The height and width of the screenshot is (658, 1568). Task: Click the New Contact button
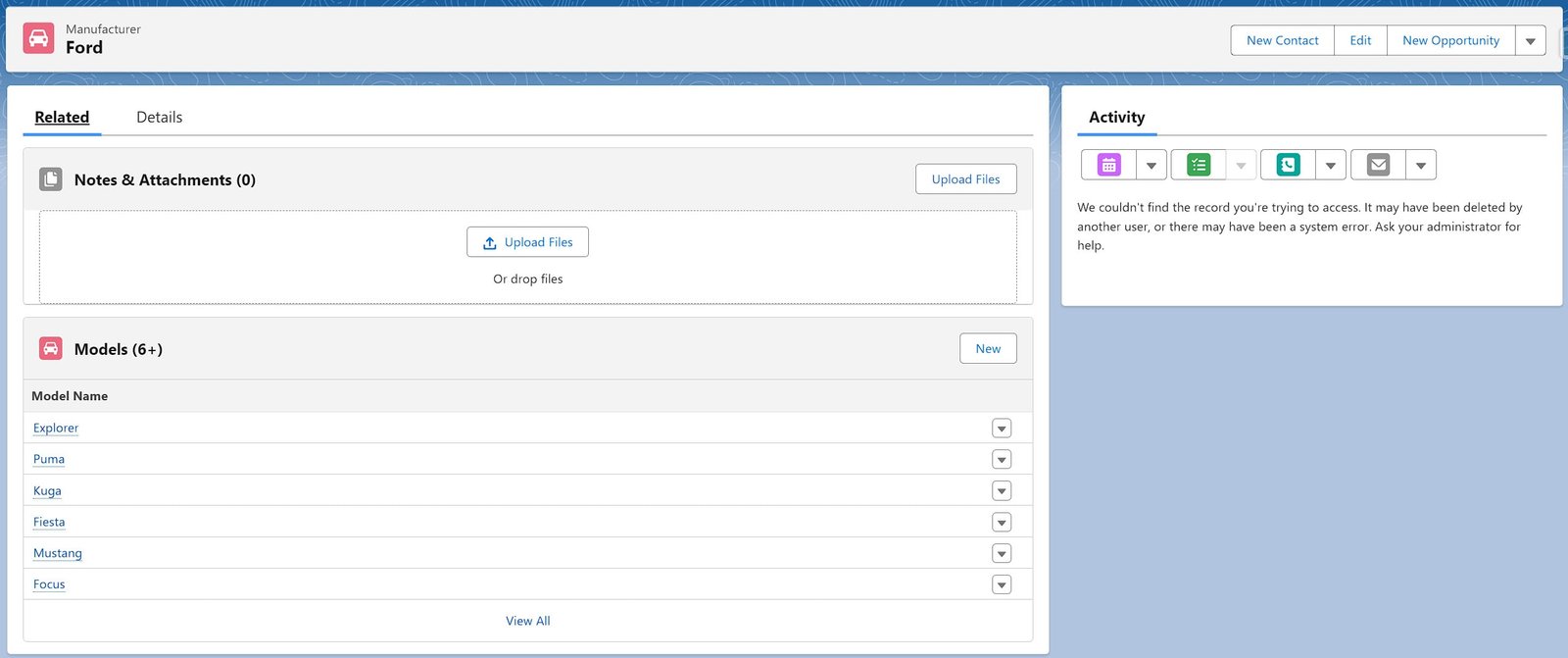[x=1282, y=40]
